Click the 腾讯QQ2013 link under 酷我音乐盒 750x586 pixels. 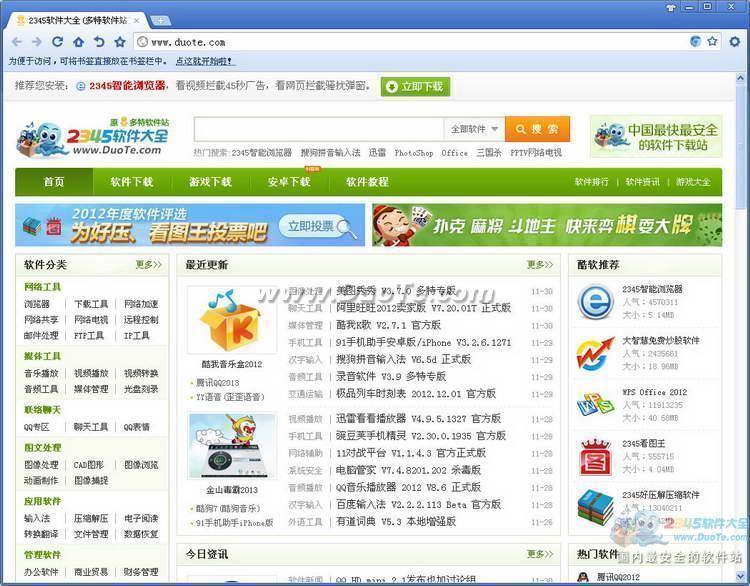pos(218,383)
